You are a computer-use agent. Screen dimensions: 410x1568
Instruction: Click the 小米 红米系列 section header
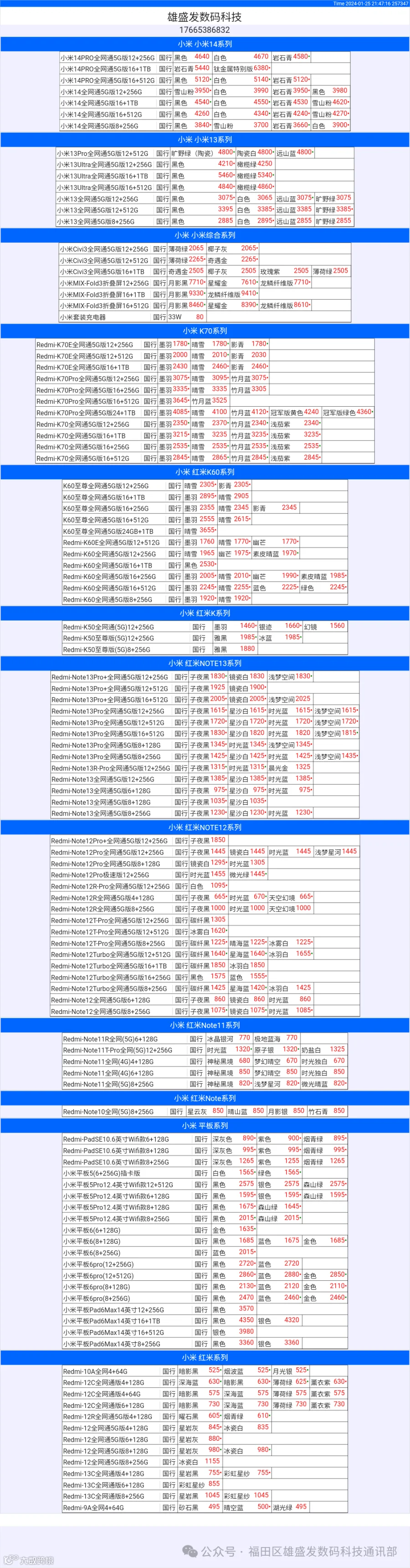[x=205, y=1357]
